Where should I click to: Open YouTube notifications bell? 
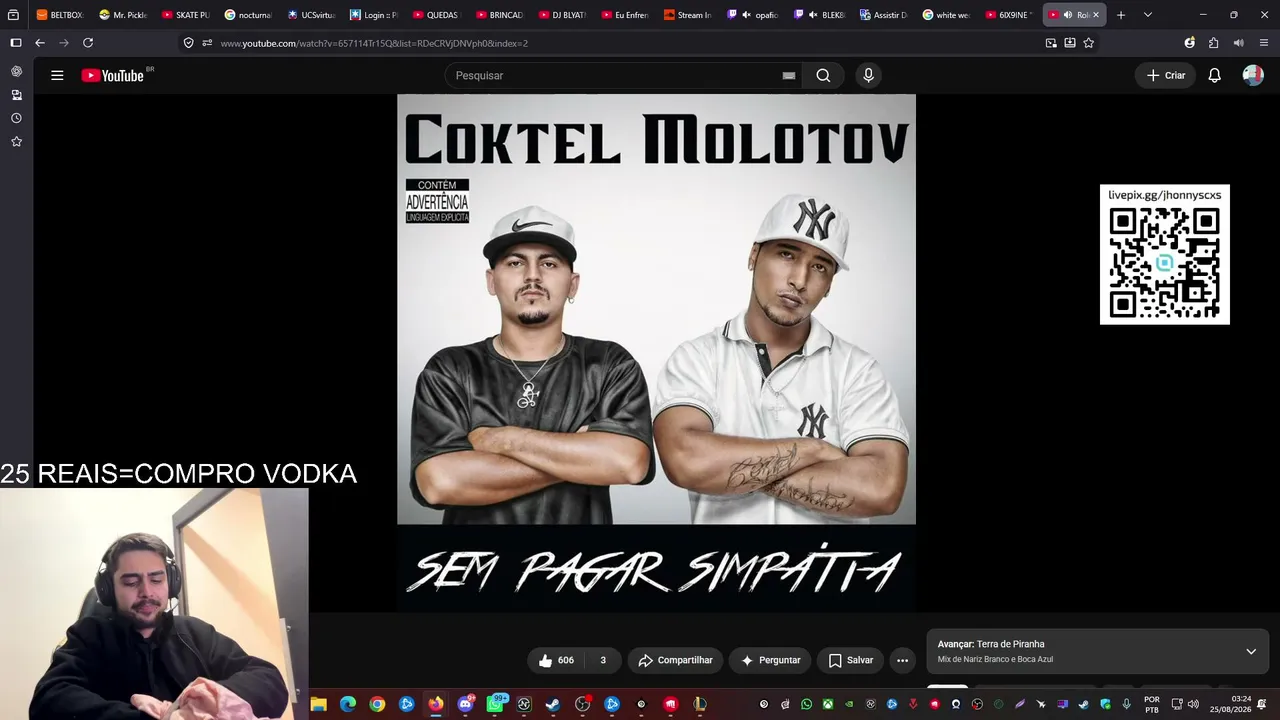(x=1214, y=75)
